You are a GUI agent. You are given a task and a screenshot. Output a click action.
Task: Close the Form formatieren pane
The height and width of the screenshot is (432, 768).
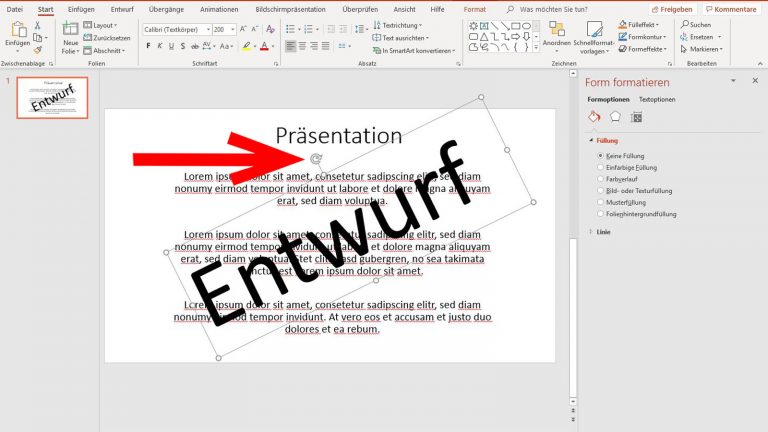coord(755,80)
